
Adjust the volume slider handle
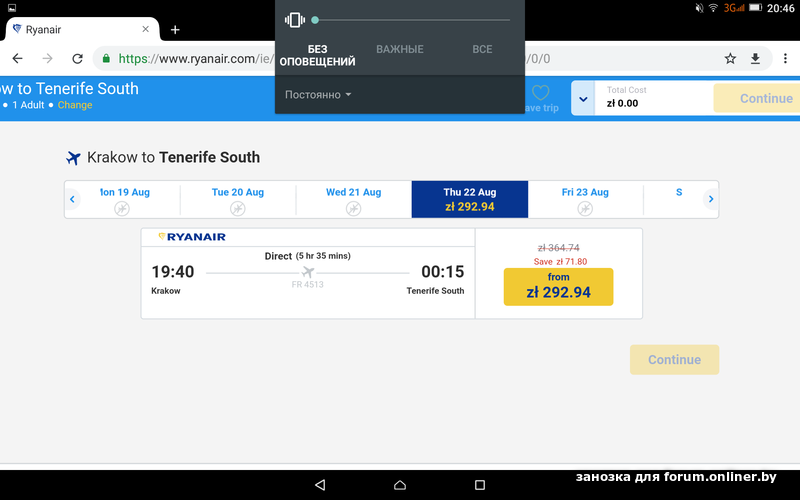315,20
